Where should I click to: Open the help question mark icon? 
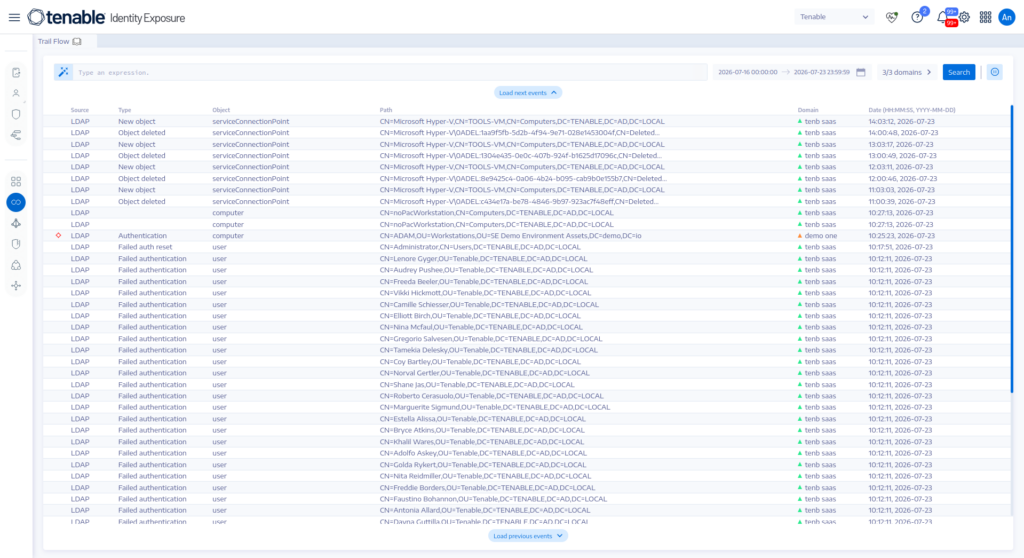pyautogui.click(x=917, y=18)
